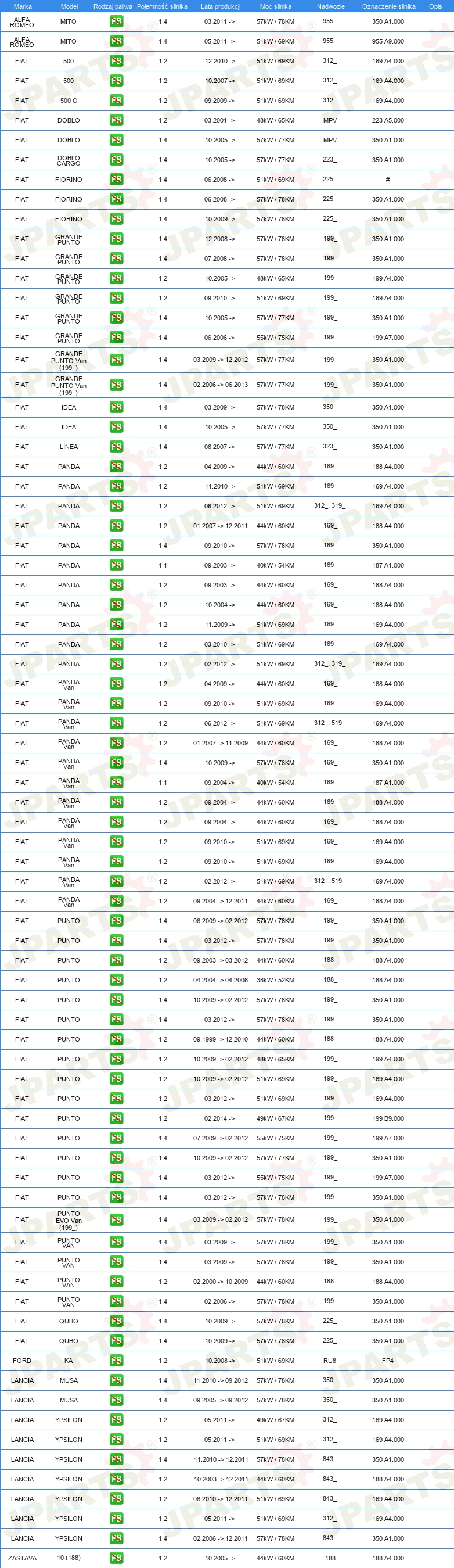Viewport: 454px width, 1568px height.
Task: Click fuel icon in DOBLO CARGO row
Action: click(116, 160)
